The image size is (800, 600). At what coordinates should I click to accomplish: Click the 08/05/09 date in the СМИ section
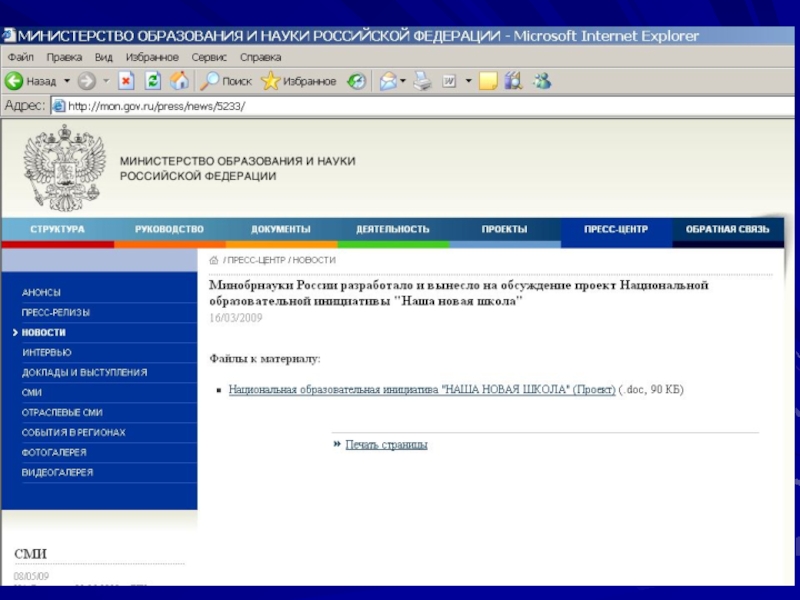[31, 576]
